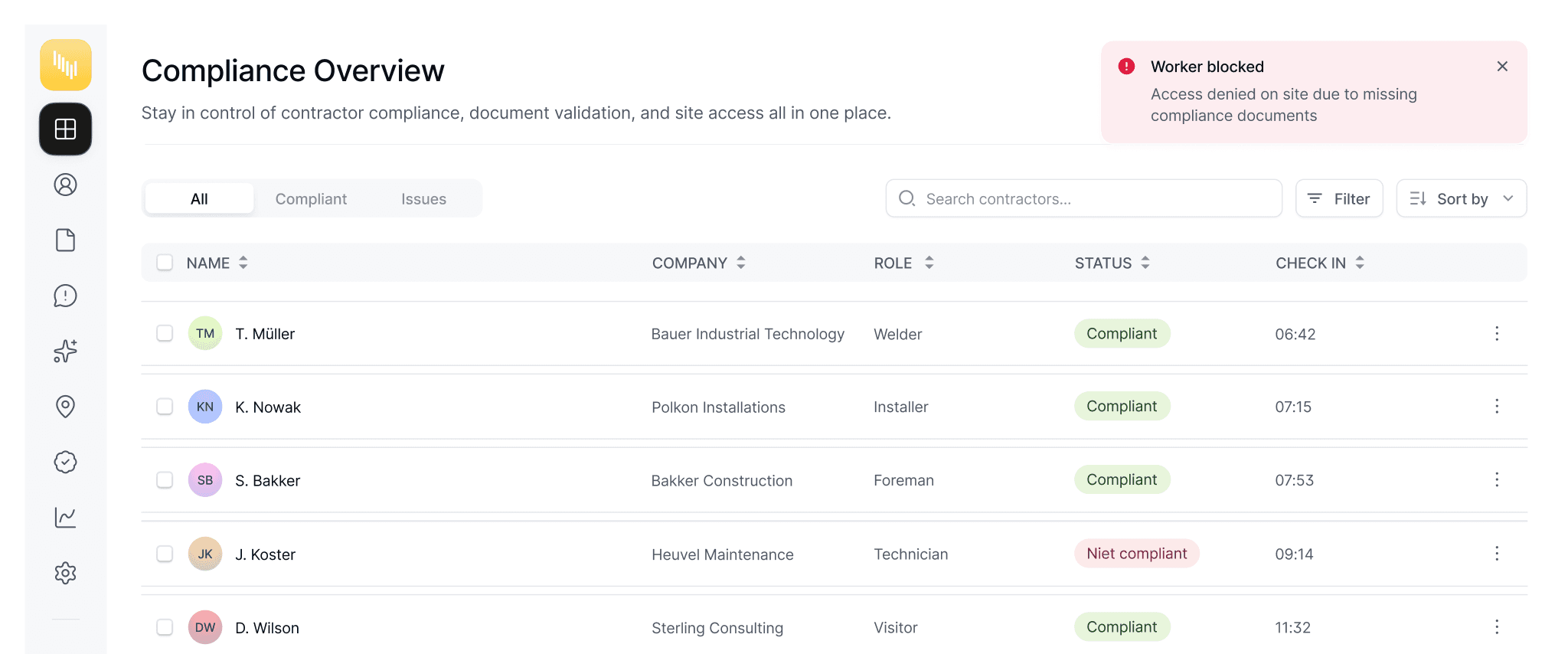Image resolution: width=1568 pixels, height=654 pixels.
Task: Click Sterling Consulting company cell
Action: (x=717, y=628)
